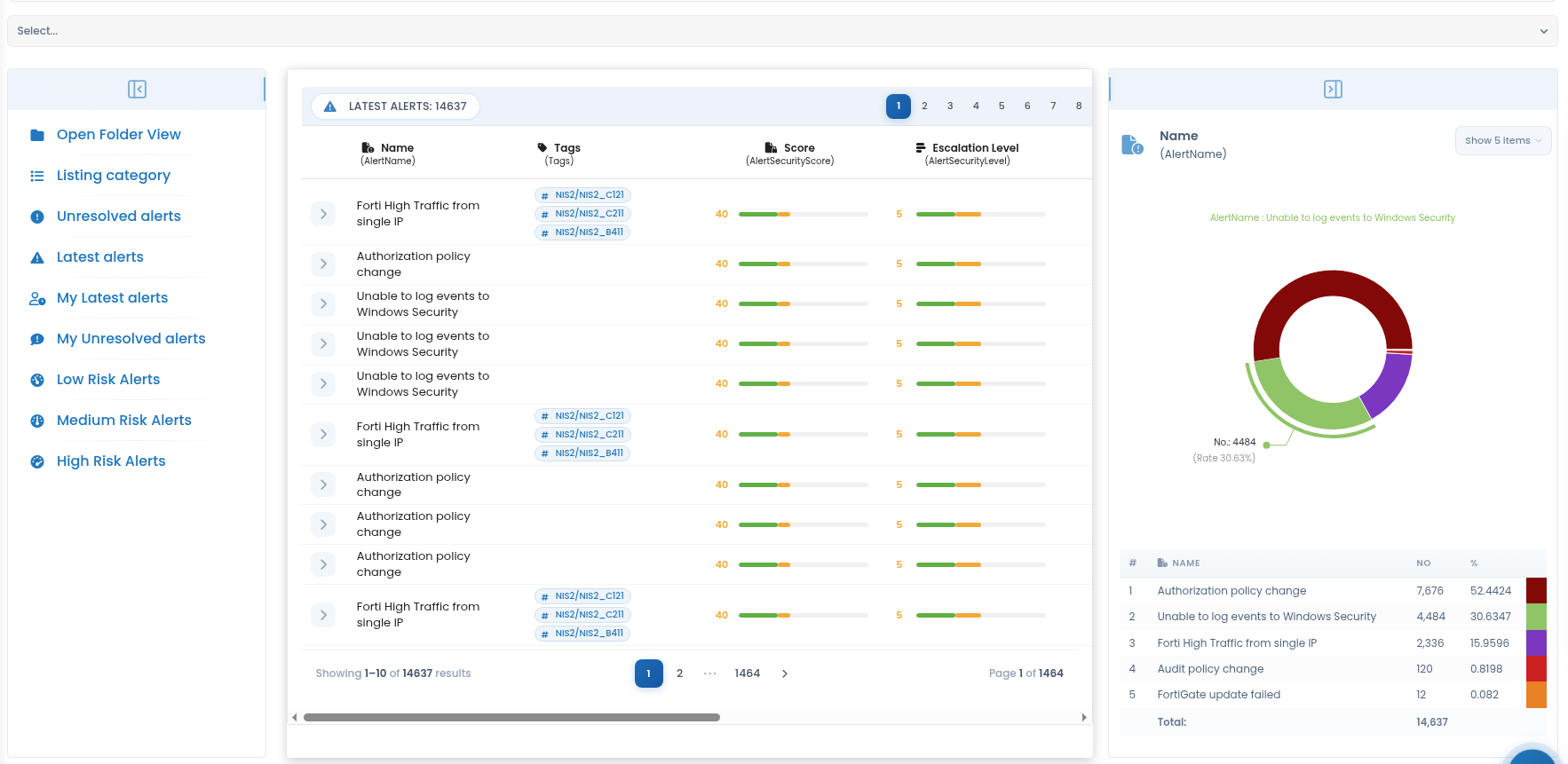Click the horizontal scrollbar under the table
This screenshot has width=1568, height=764.
(x=511, y=718)
